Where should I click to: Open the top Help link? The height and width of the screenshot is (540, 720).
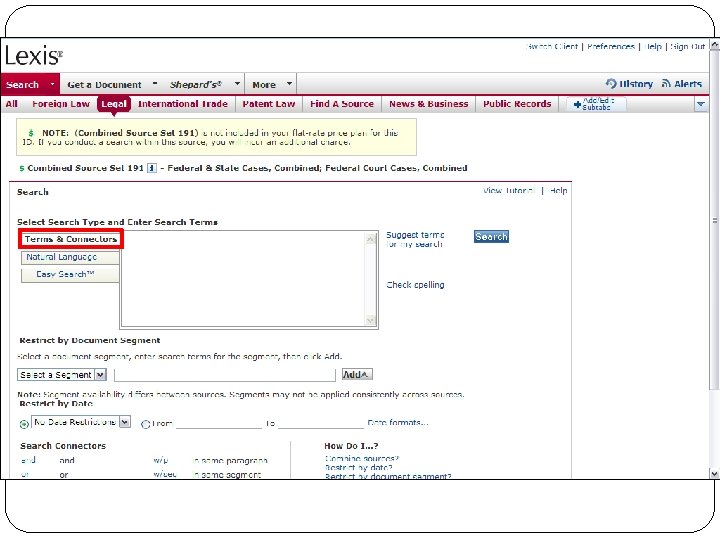[x=652, y=46]
